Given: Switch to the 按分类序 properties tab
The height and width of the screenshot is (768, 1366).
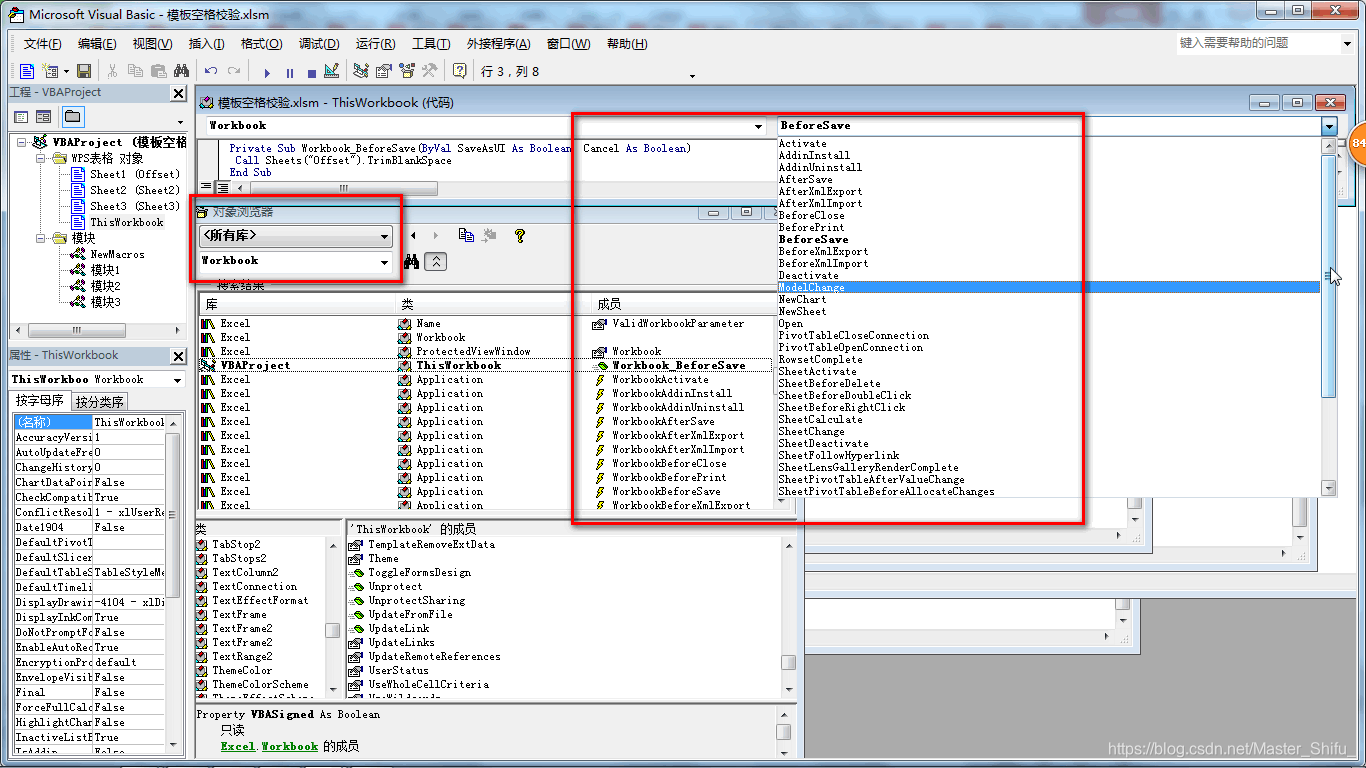Looking at the screenshot, I should 100,402.
